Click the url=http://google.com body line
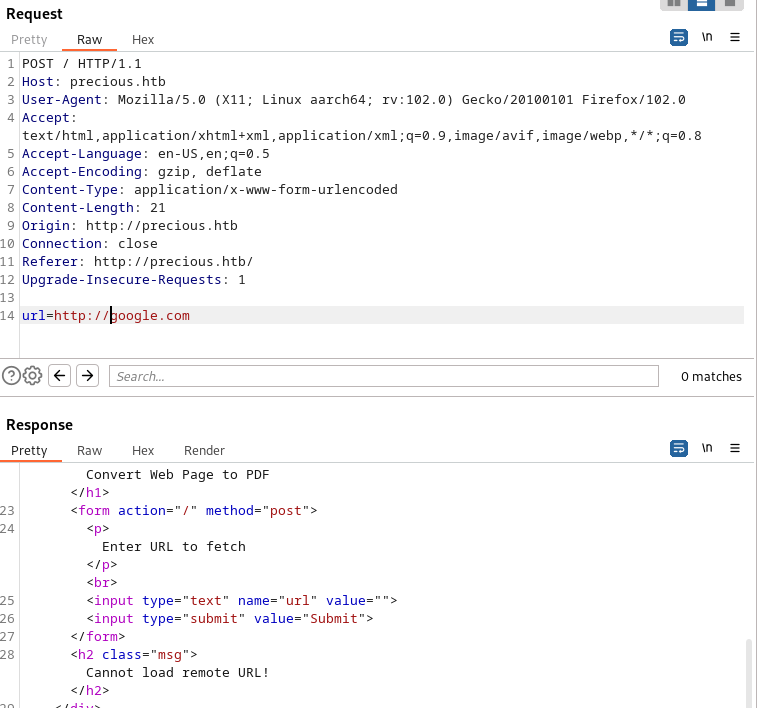 click(106, 316)
